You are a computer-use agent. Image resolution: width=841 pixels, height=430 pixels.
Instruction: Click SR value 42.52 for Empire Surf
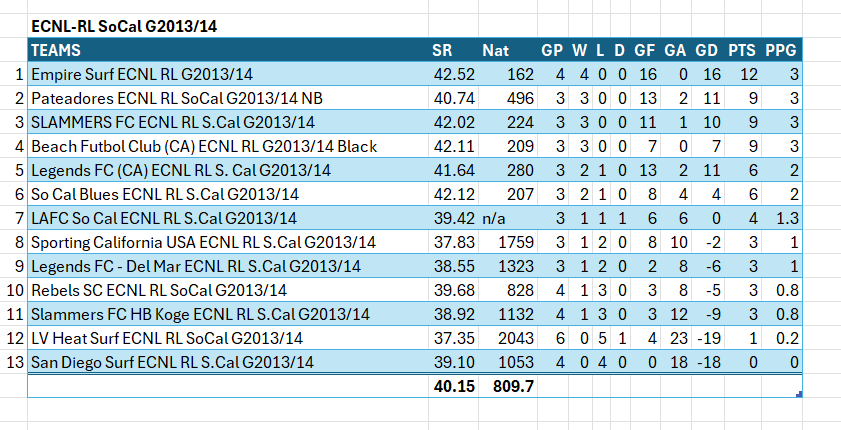(x=453, y=74)
